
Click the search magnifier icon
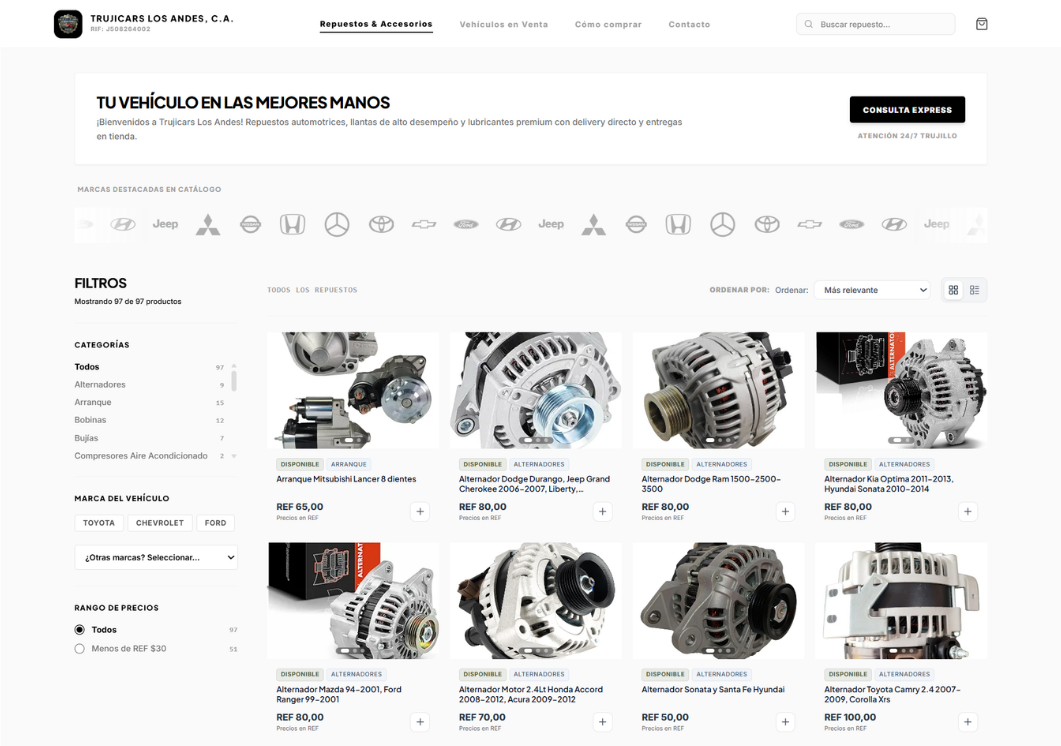click(808, 24)
